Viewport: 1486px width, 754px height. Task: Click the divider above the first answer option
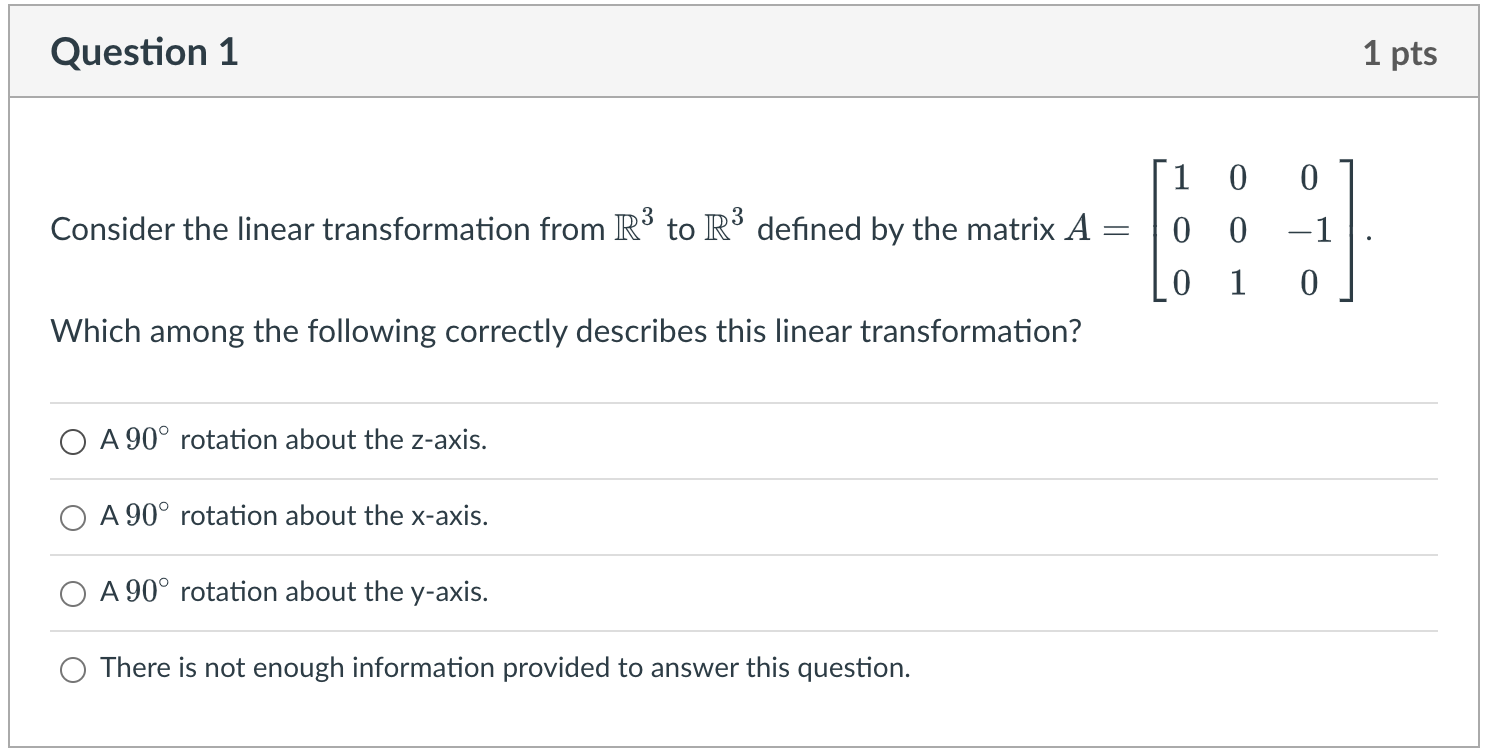pyautogui.click(x=743, y=401)
